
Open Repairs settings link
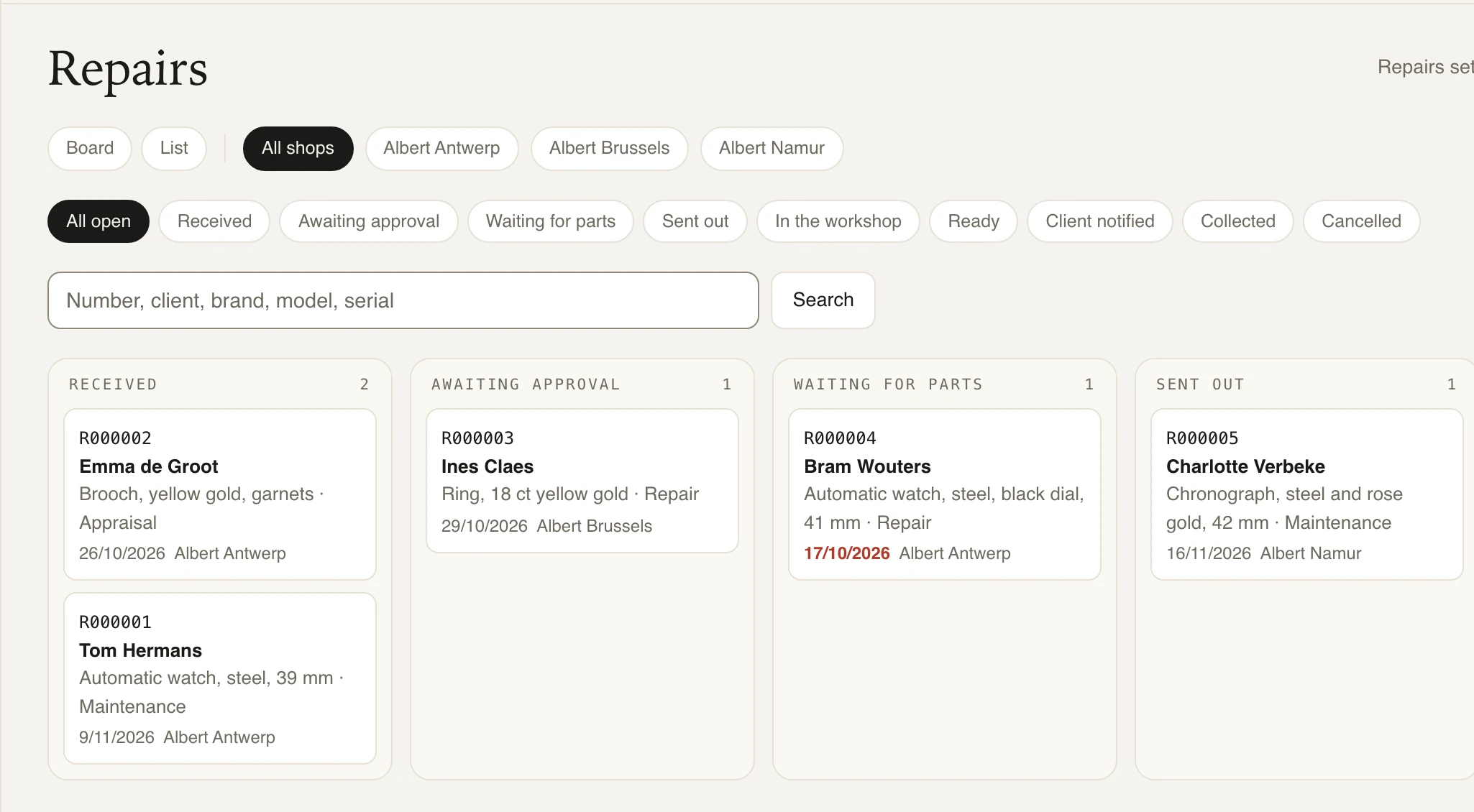(1425, 67)
